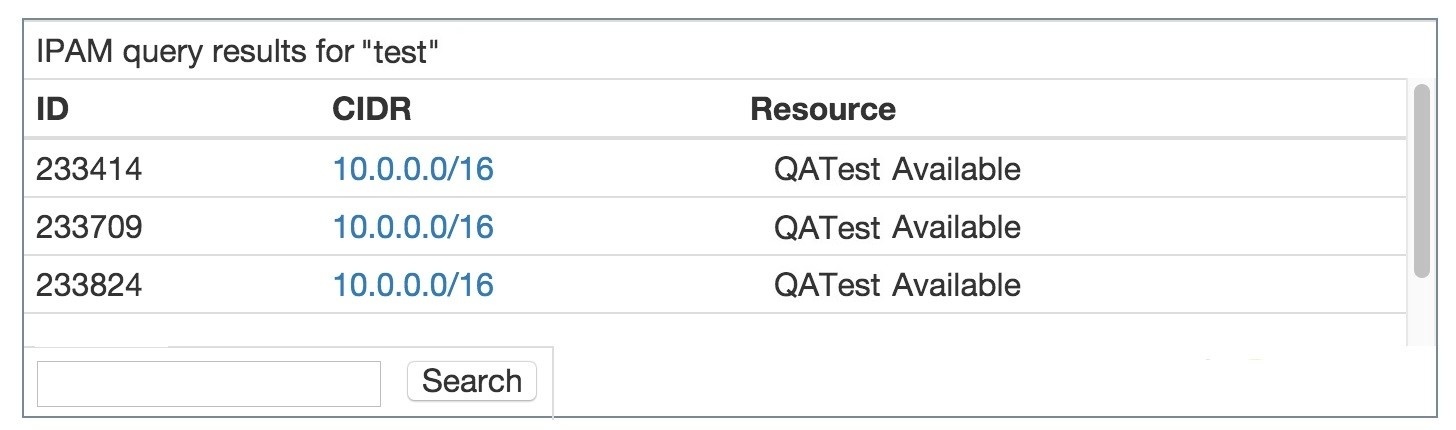Open the 10.0.0.0/16 link for ID 233824
1456x430 pixels.
(413, 285)
